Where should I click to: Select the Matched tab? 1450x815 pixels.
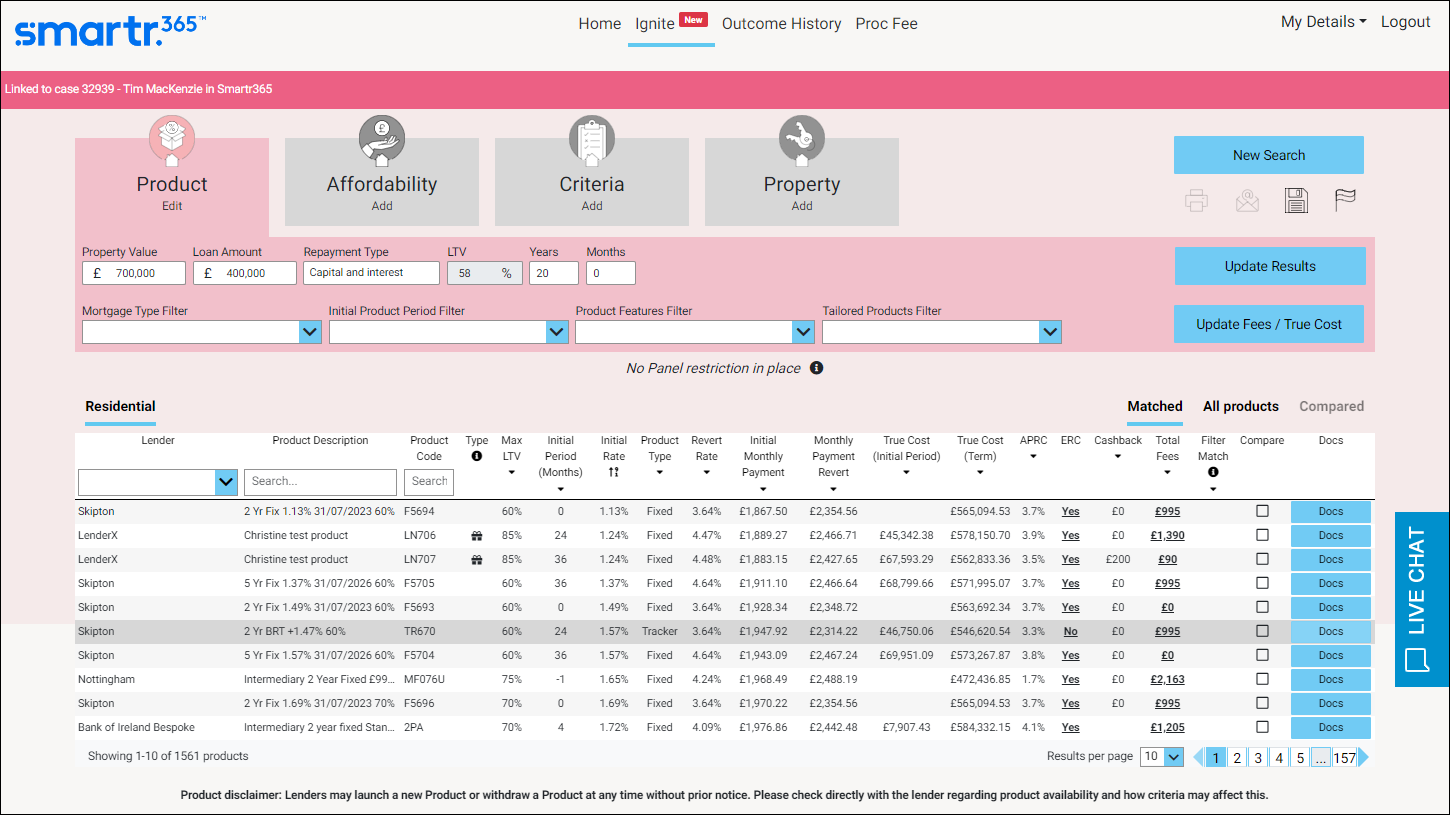tap(1155, 406)
